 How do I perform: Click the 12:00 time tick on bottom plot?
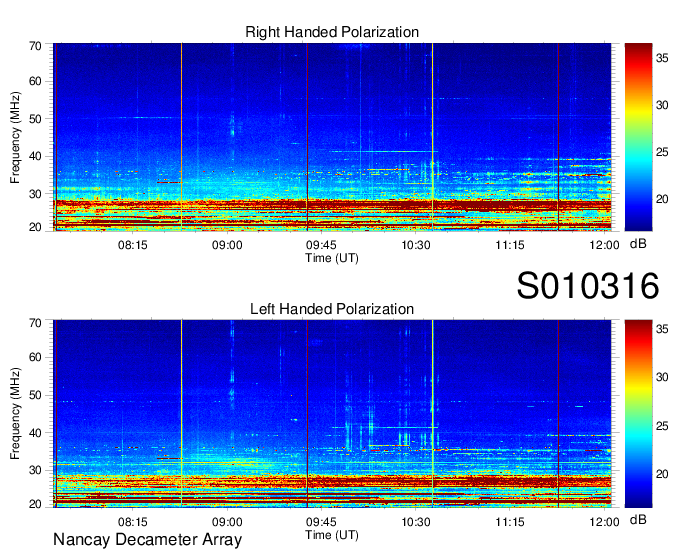(x=605, y=522)
